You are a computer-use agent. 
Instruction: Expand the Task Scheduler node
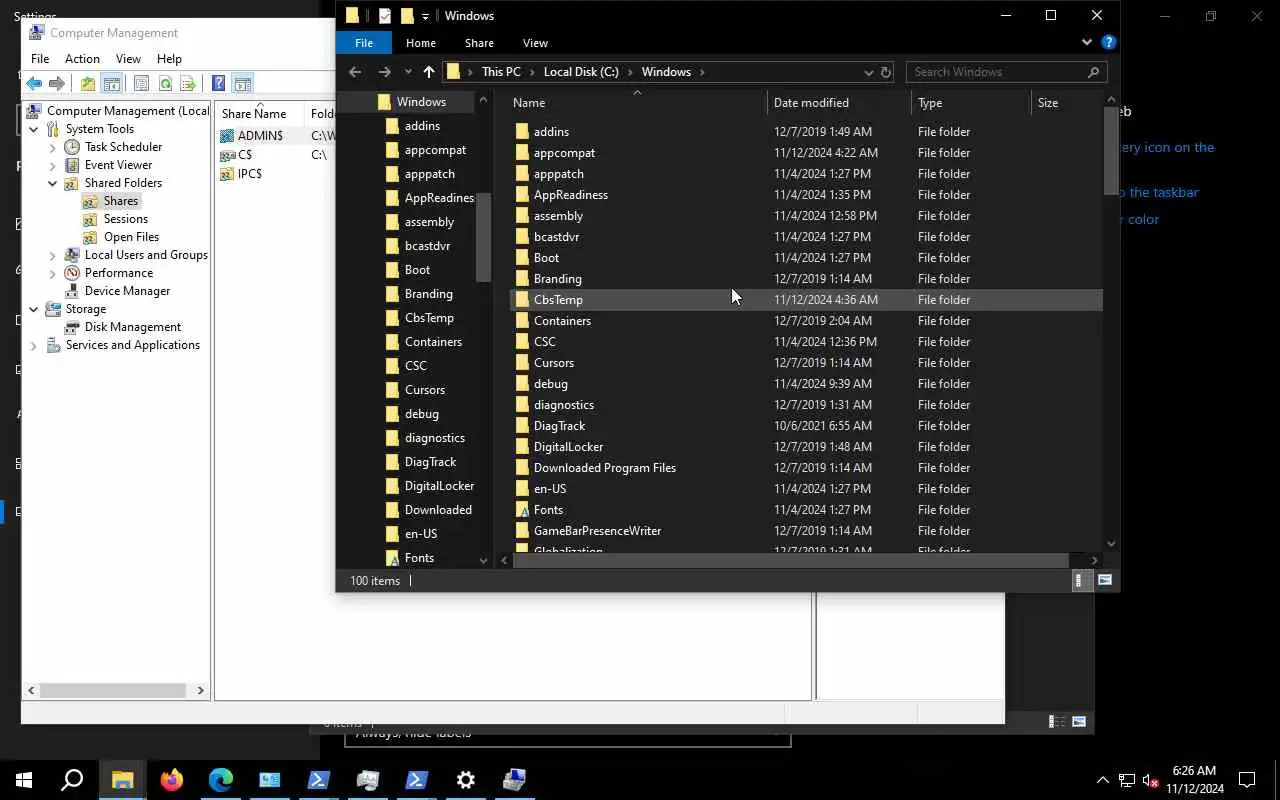click(x=53, y=147)
